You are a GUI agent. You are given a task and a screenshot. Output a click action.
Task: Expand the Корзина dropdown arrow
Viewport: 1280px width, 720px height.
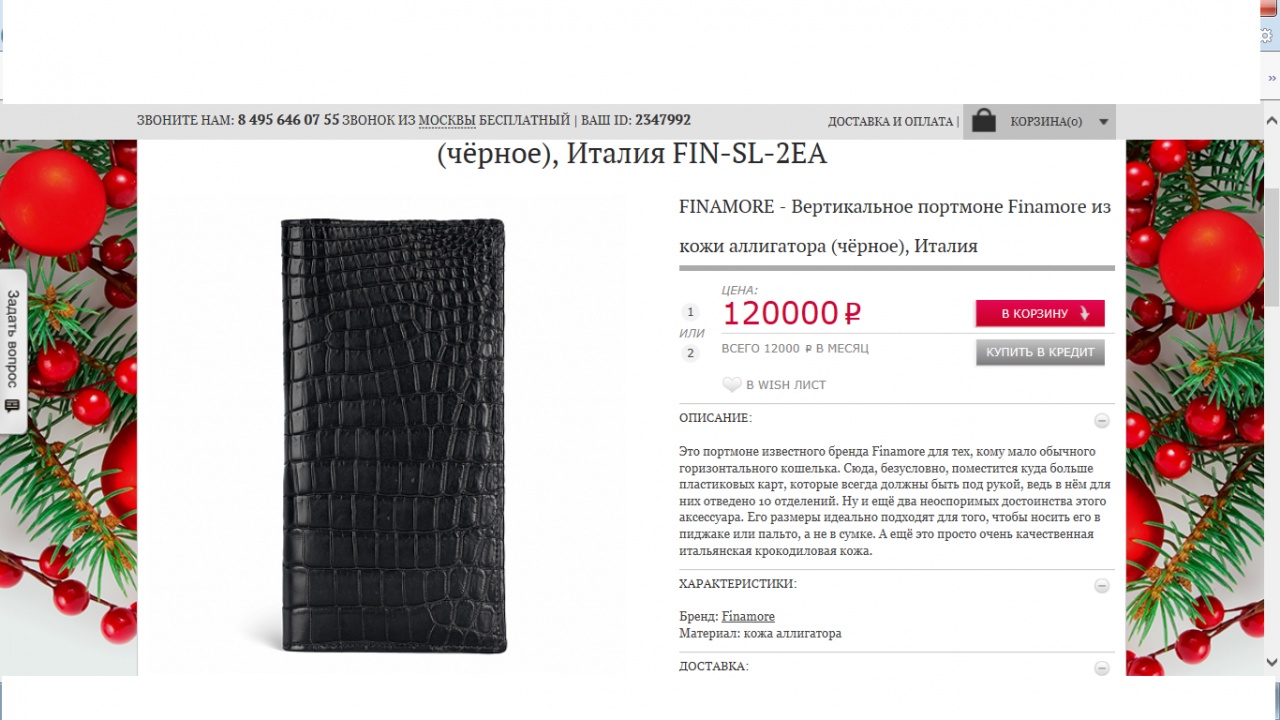[1104, 122]
